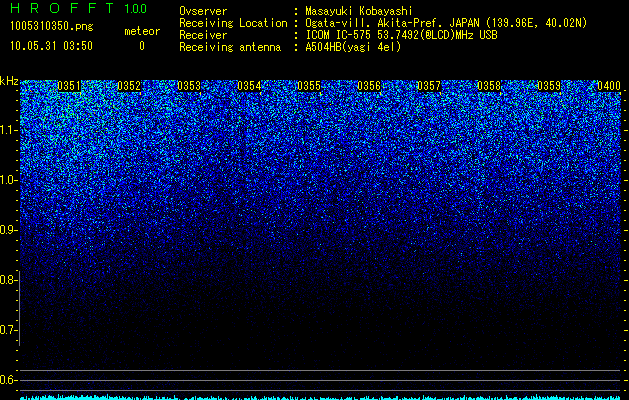Click the 0359 time marker

coord(549,86)
